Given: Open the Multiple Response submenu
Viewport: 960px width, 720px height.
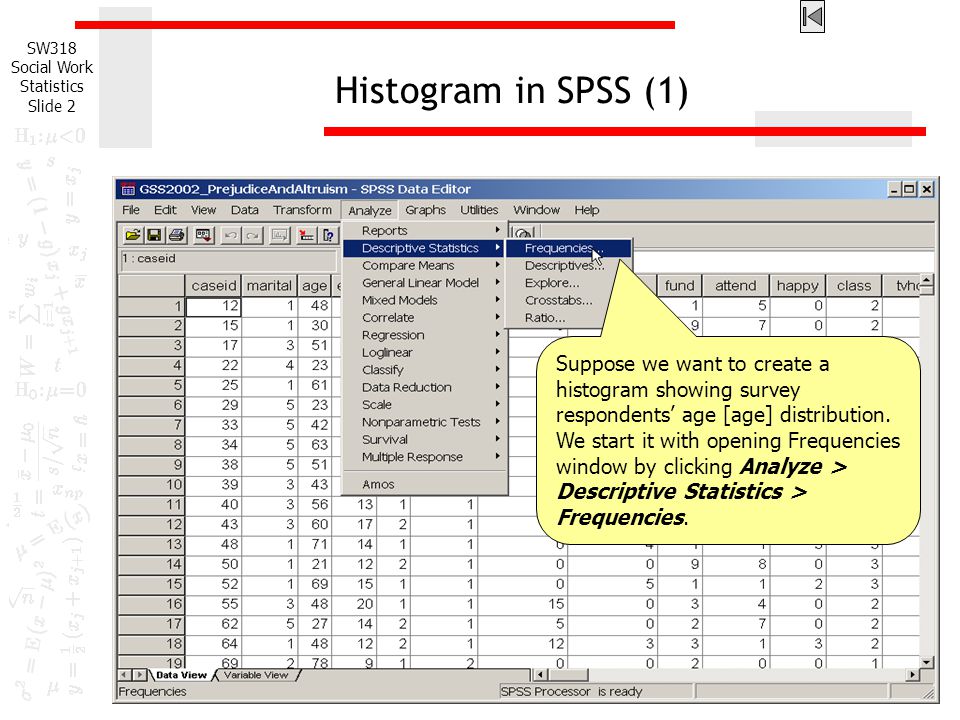Looking at the screenshot, I should 425,457.
